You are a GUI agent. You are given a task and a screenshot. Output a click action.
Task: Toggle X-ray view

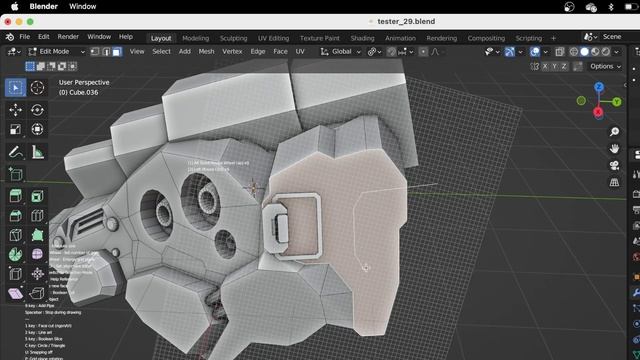560,52
